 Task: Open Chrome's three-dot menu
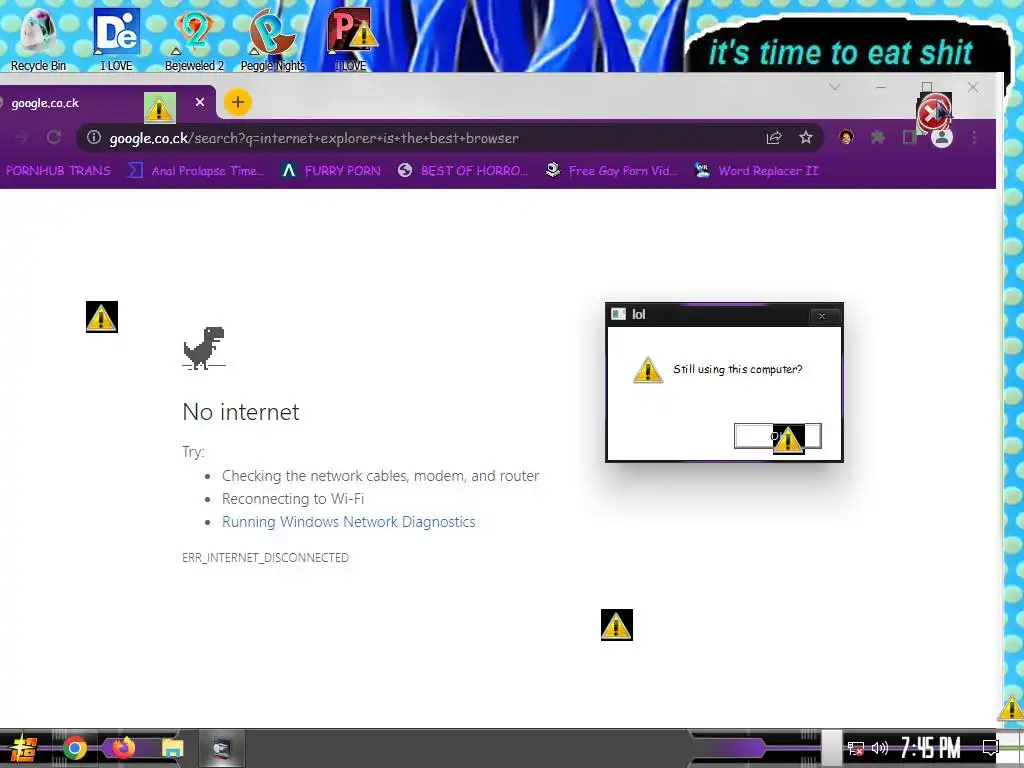pos(974,138)
